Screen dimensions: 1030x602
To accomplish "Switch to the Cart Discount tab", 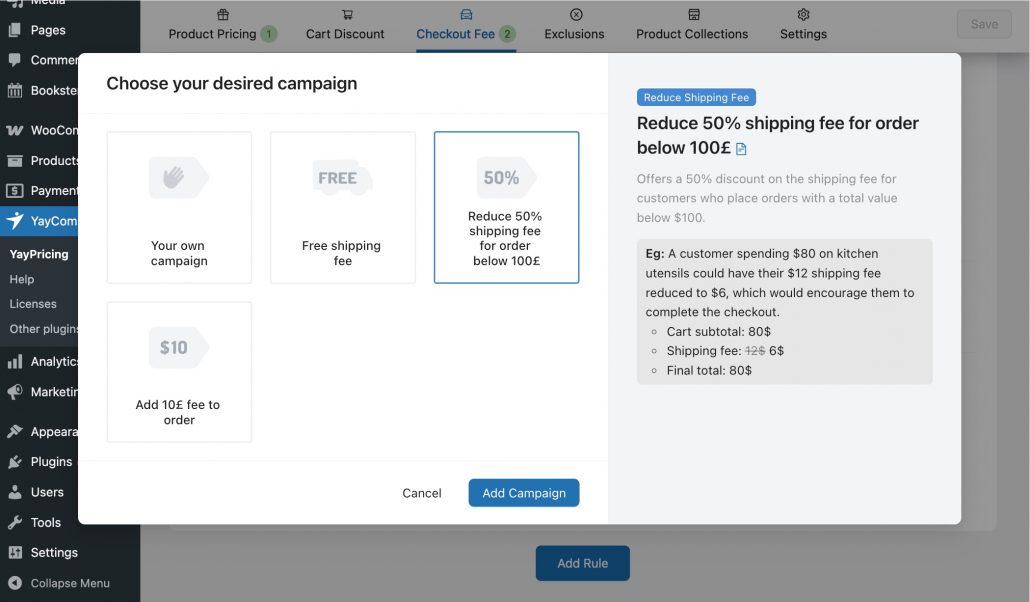I will click(345, 26).
